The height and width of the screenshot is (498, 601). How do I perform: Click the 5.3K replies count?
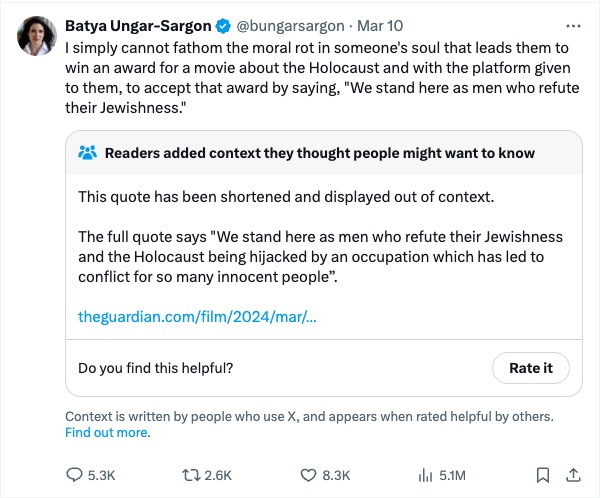point(102,475)
